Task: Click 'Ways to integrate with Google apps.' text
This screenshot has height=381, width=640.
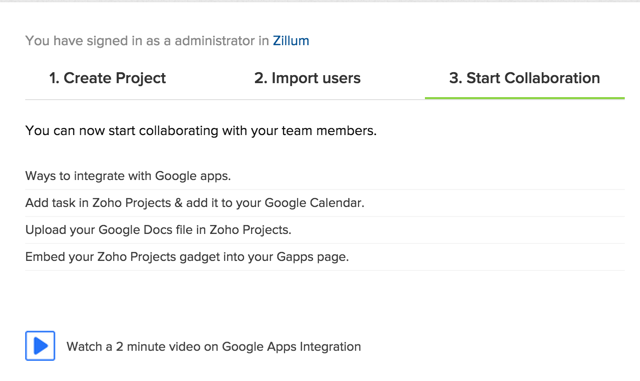Action: point(128,176)
